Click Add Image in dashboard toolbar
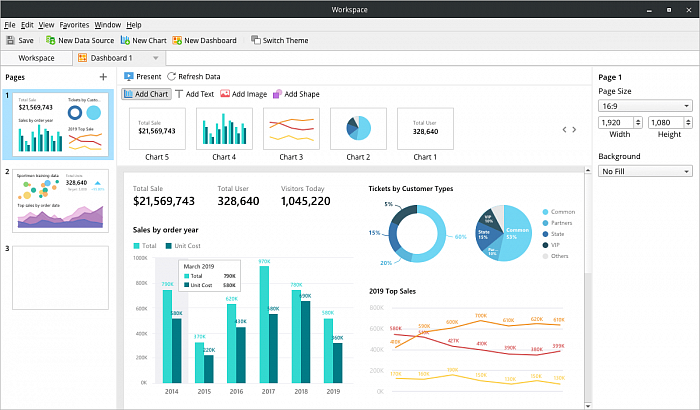This screenshot has height=410, width=700. [x=244, y=94]
